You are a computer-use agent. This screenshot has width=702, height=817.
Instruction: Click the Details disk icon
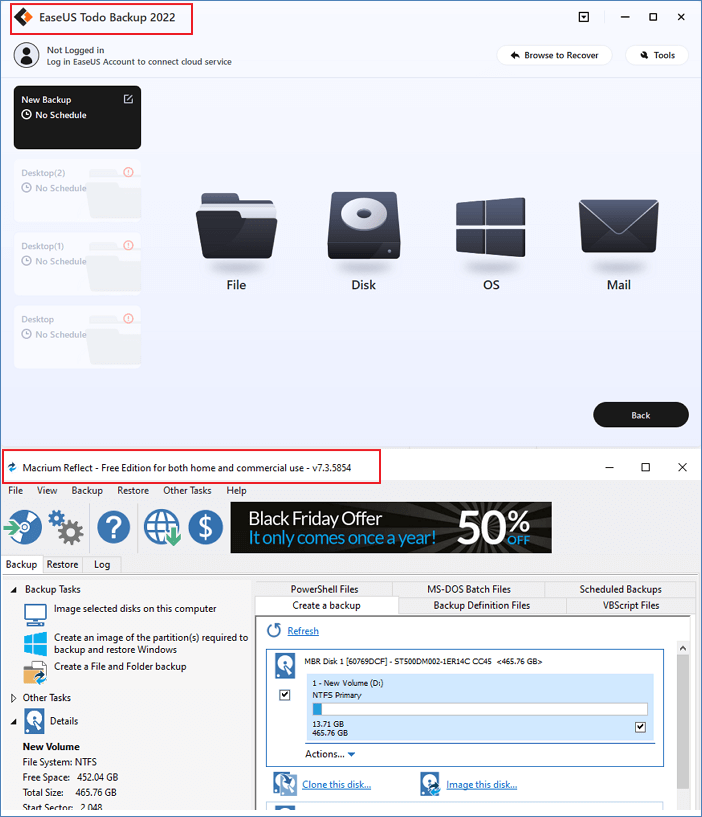tap(34, 721)
